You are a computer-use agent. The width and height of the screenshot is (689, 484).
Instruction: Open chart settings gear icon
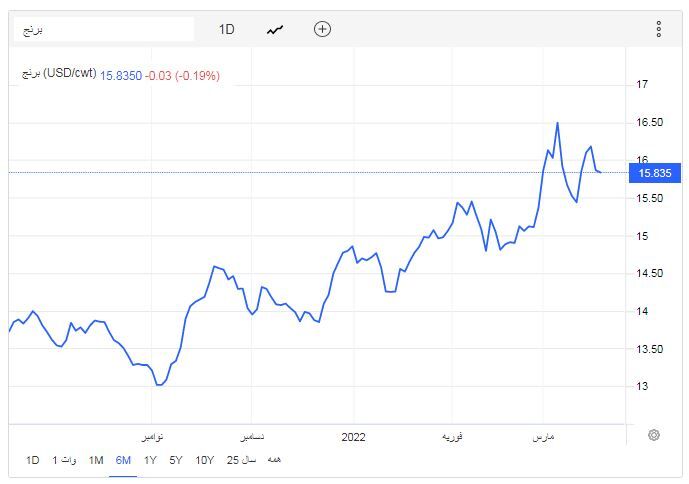pyautogui.click(x=654, y=435)
